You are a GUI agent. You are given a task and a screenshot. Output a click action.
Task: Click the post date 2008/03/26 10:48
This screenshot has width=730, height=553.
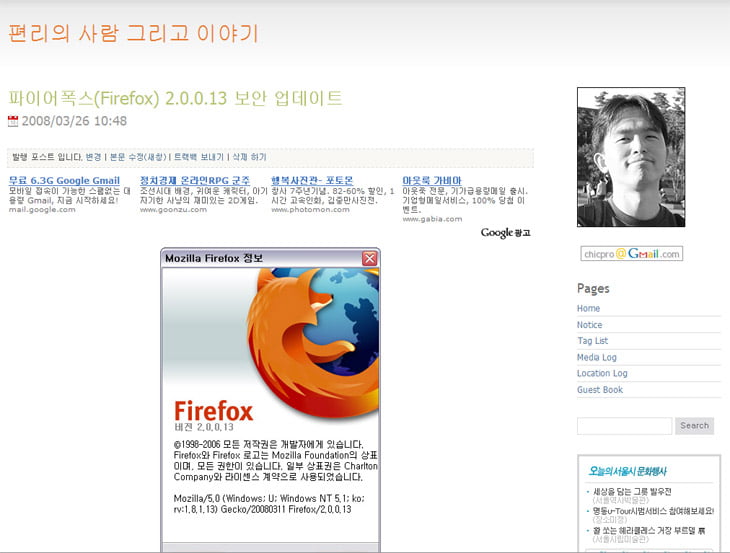74,121
